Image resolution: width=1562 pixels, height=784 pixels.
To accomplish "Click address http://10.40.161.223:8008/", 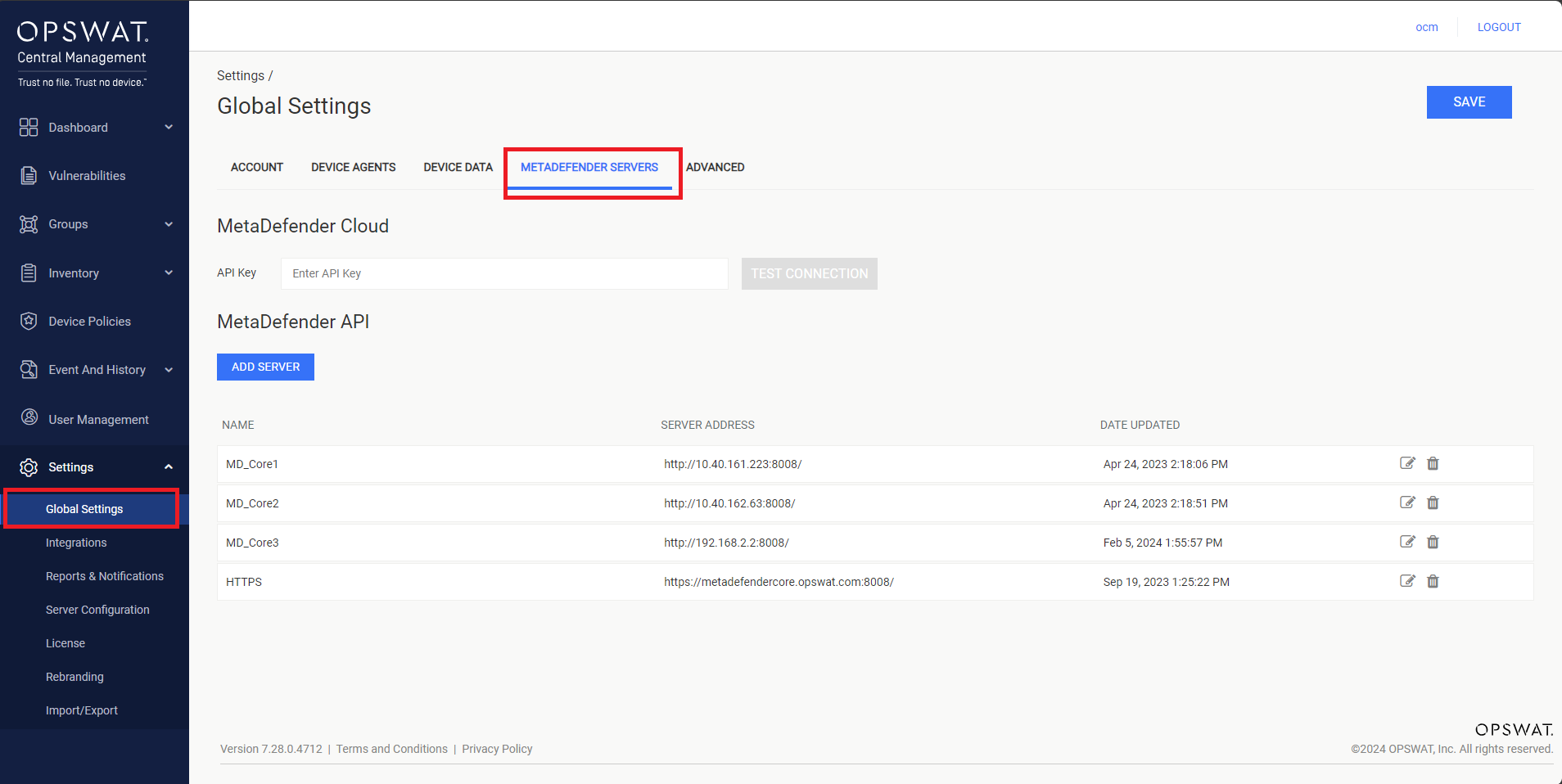I will point(733,464).
